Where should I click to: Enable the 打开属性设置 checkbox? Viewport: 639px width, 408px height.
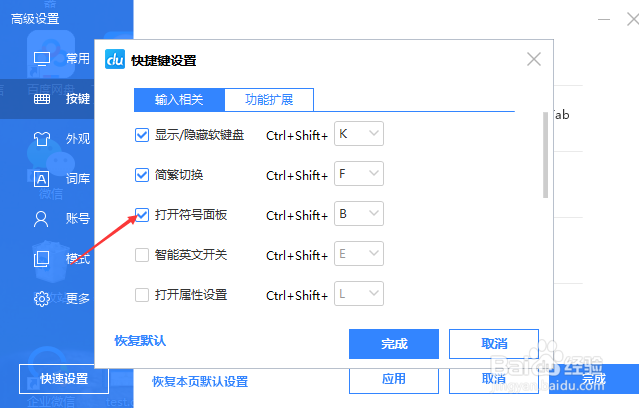pos(142,295)
